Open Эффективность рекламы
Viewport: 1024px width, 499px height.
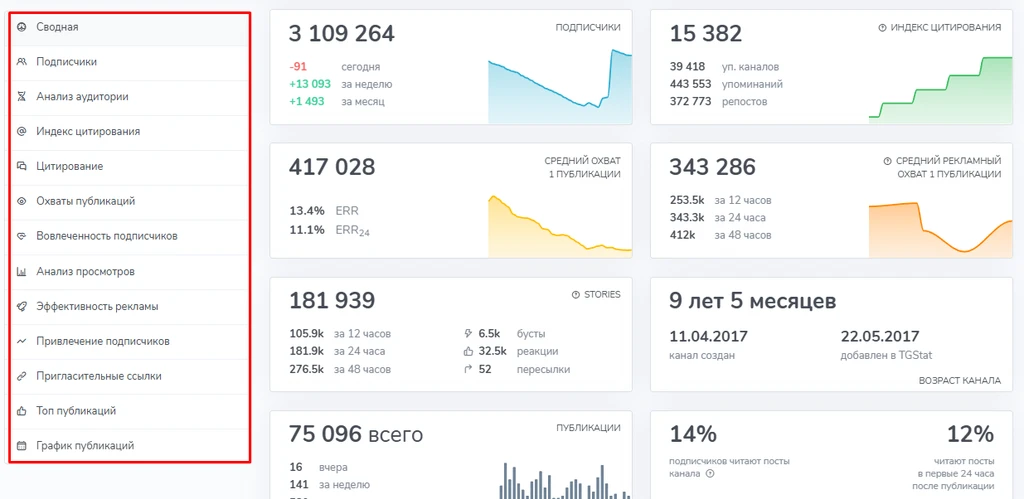point(129,306)
